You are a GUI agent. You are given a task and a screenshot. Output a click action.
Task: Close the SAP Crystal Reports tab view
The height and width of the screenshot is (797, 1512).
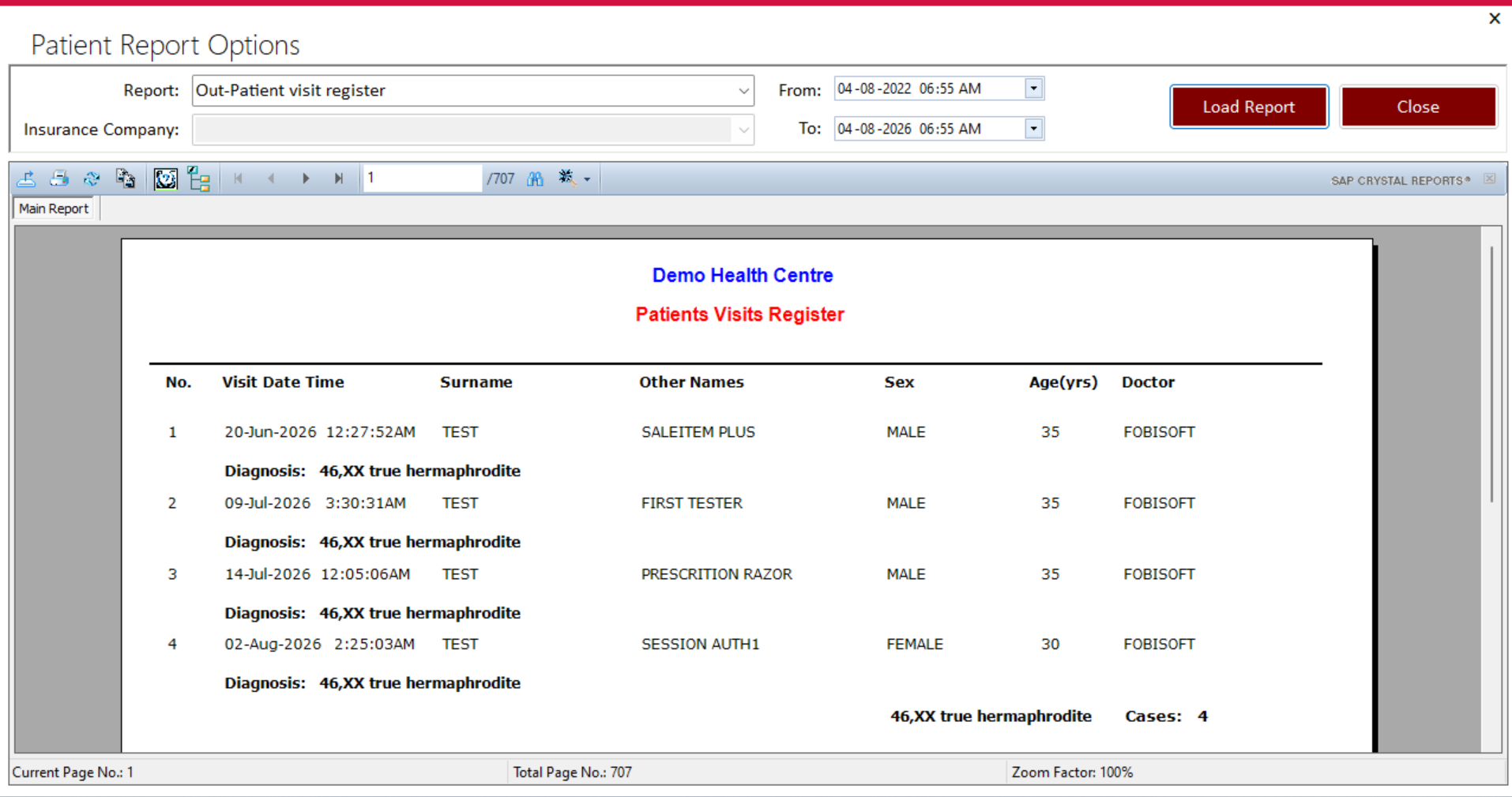point(1489,179)
